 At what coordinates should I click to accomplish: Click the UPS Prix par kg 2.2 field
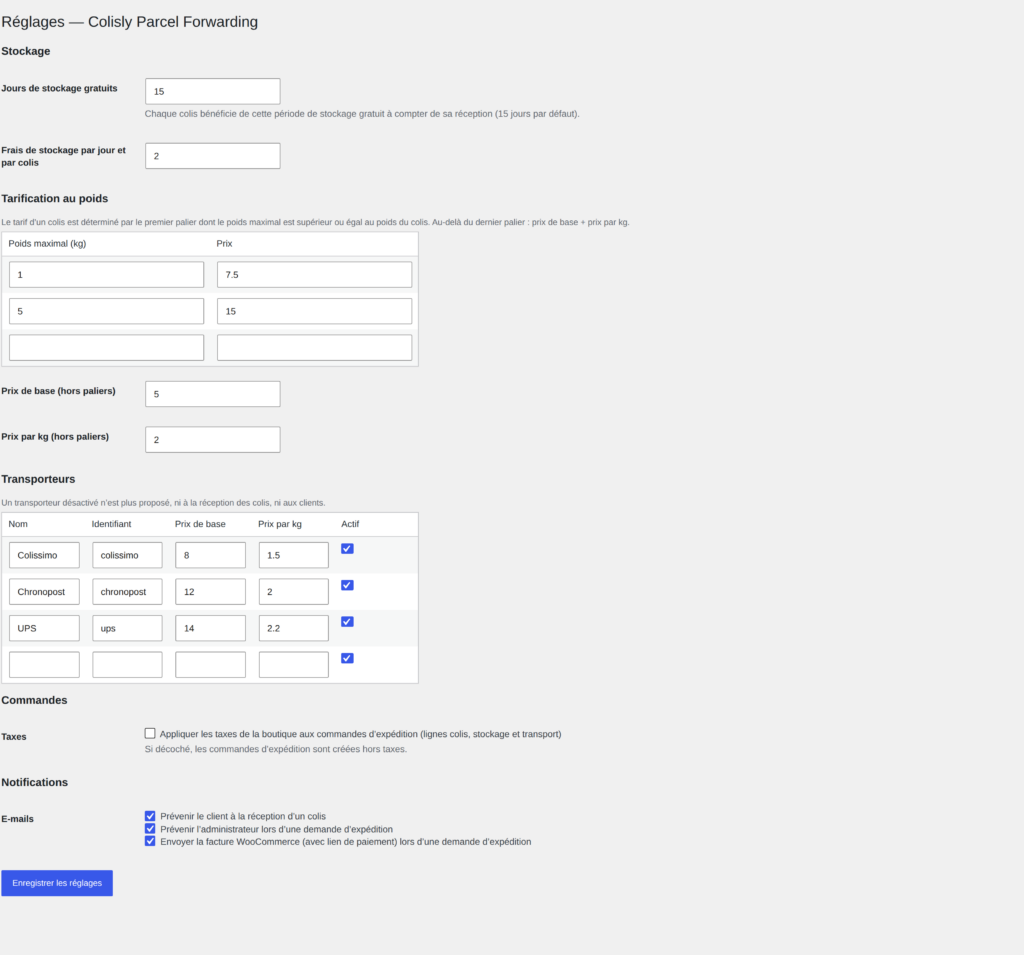pos(294,628)
